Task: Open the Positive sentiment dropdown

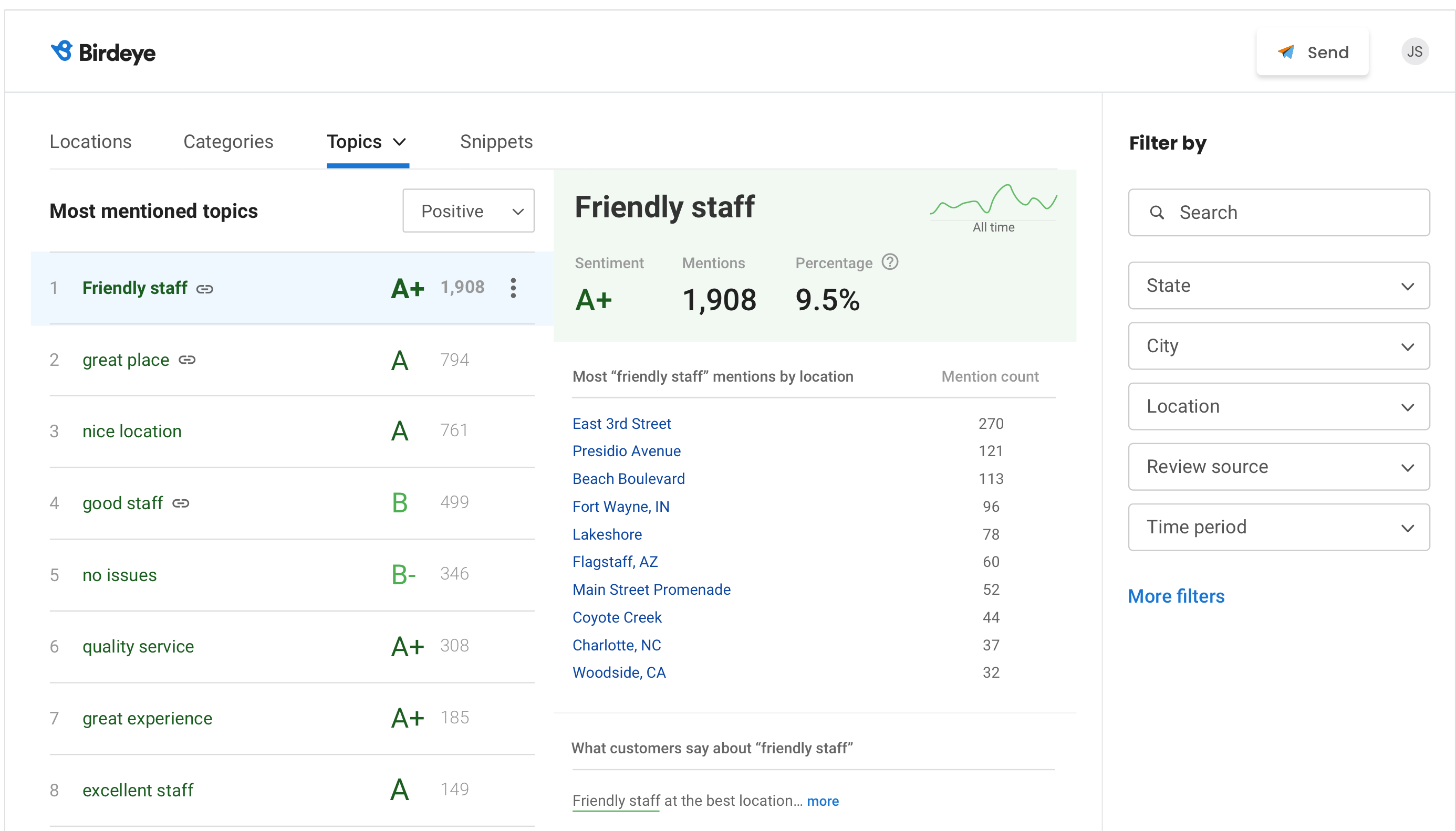Action: pos(467,211)
